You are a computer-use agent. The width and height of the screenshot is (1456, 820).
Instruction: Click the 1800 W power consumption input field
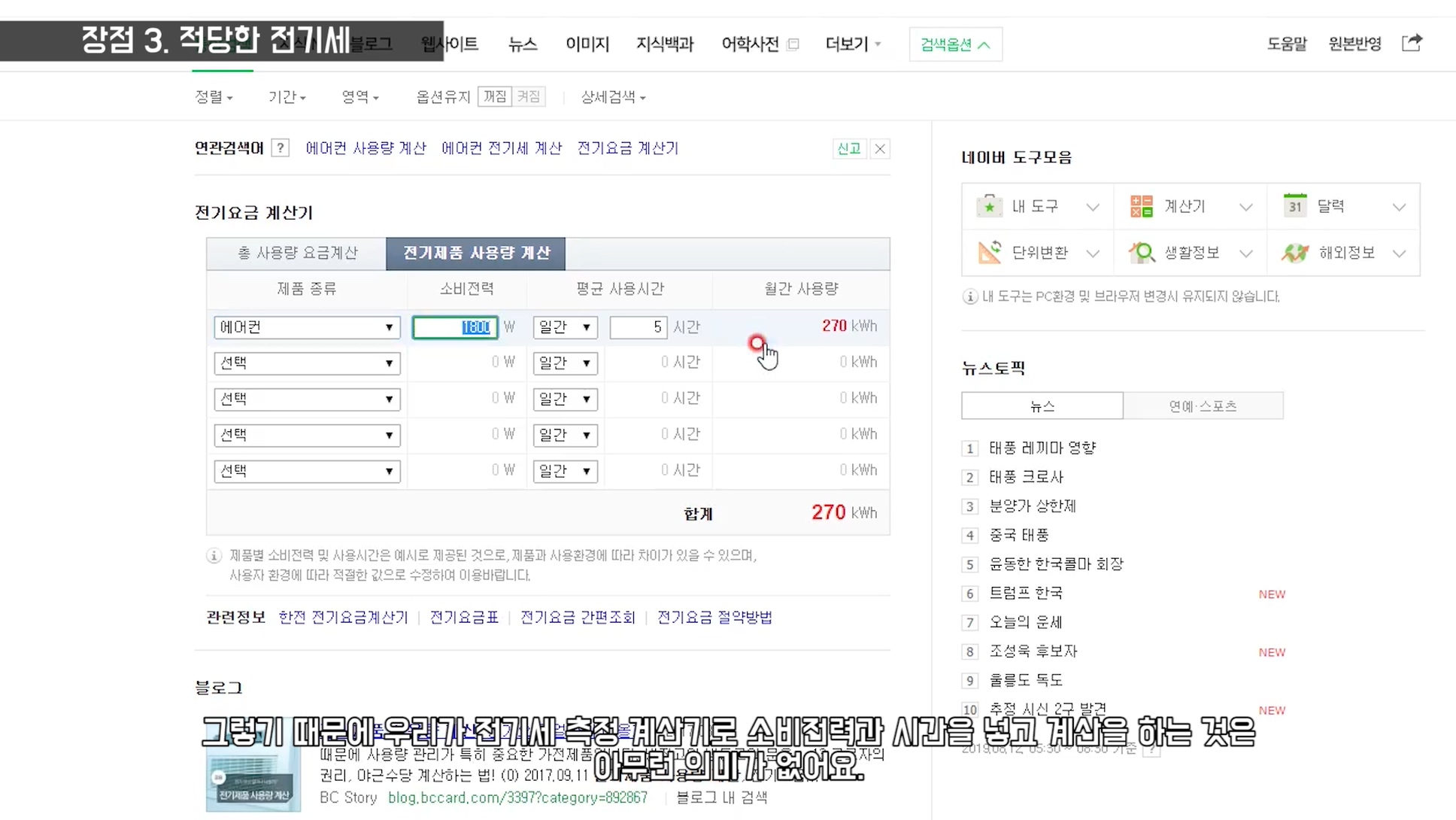[455, 327]
